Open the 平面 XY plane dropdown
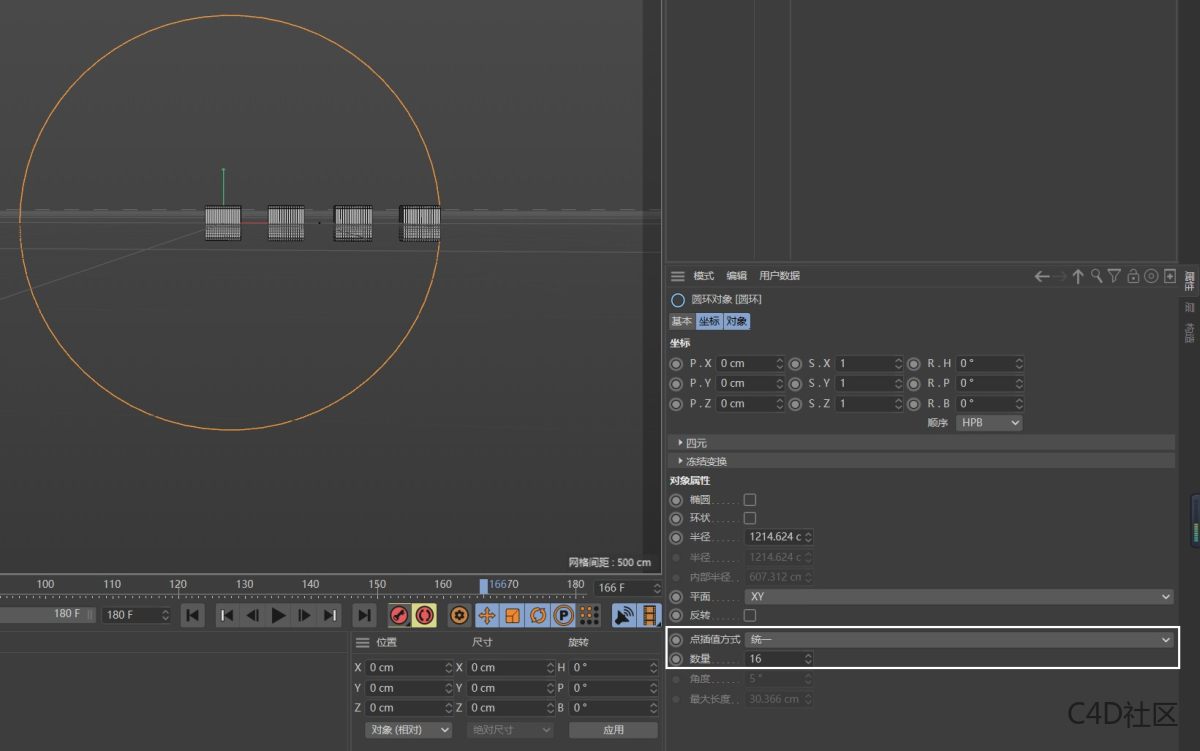This screenshot has height=751, width=1200. (958, 596)
